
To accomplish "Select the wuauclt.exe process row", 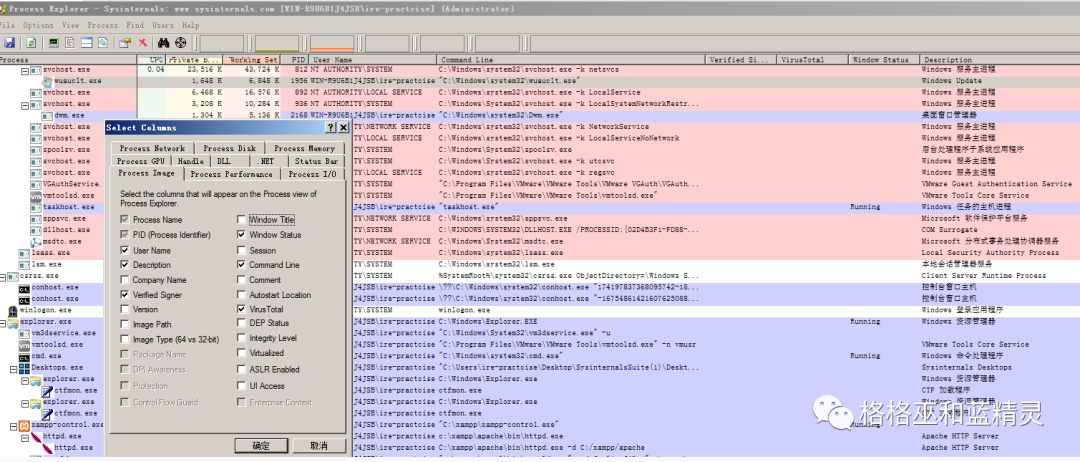I will [x=540, y=81].
